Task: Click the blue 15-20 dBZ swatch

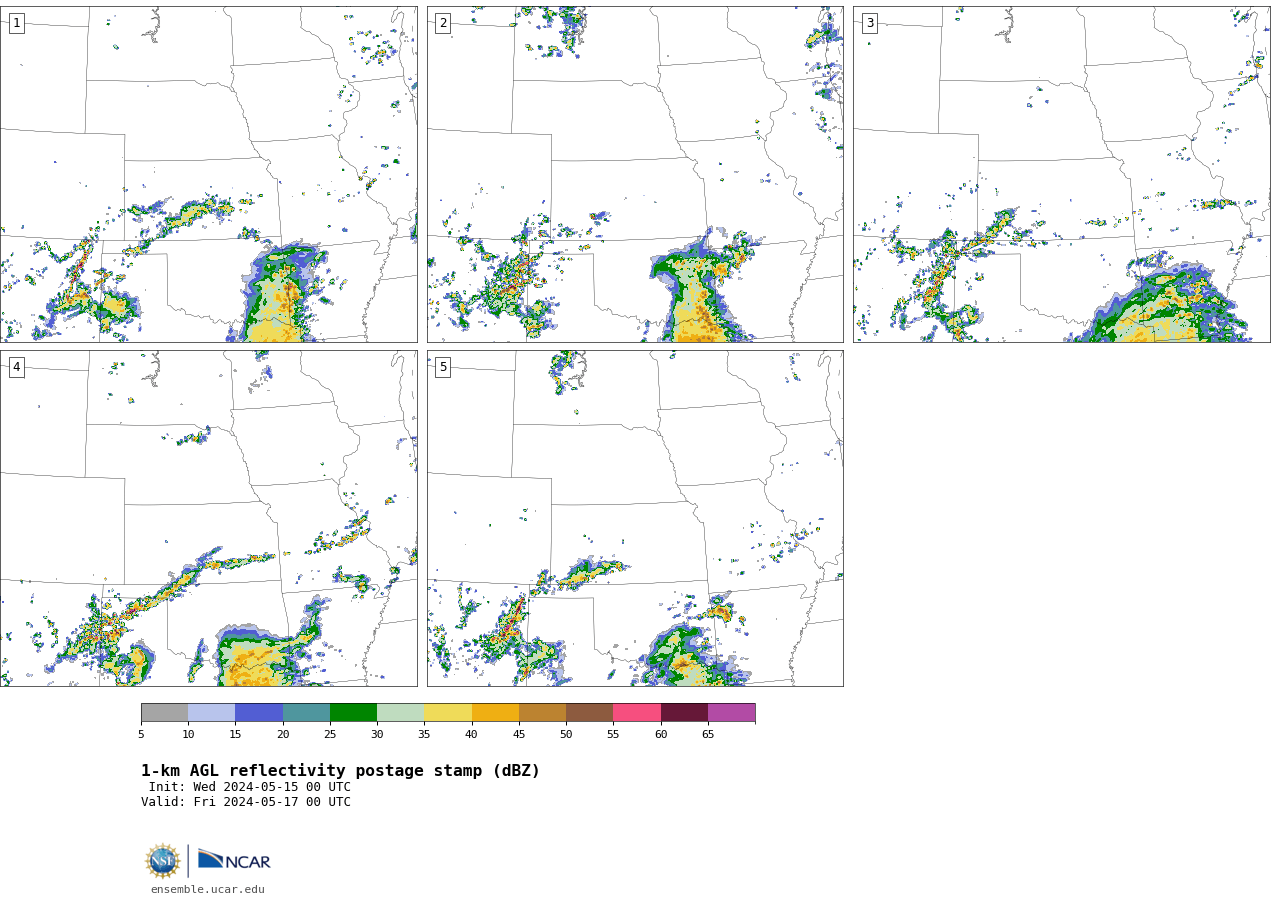Action: point(259,713)
